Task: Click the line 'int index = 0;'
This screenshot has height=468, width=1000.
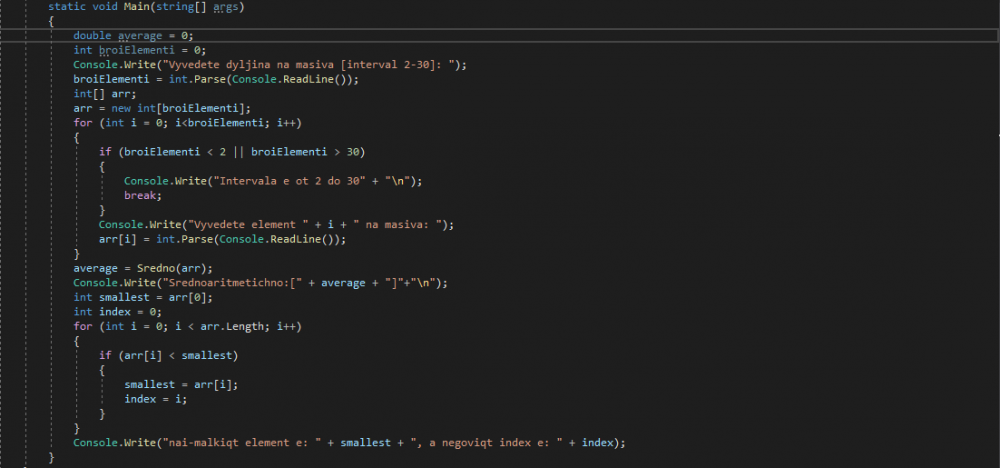Action: point(117,312)
